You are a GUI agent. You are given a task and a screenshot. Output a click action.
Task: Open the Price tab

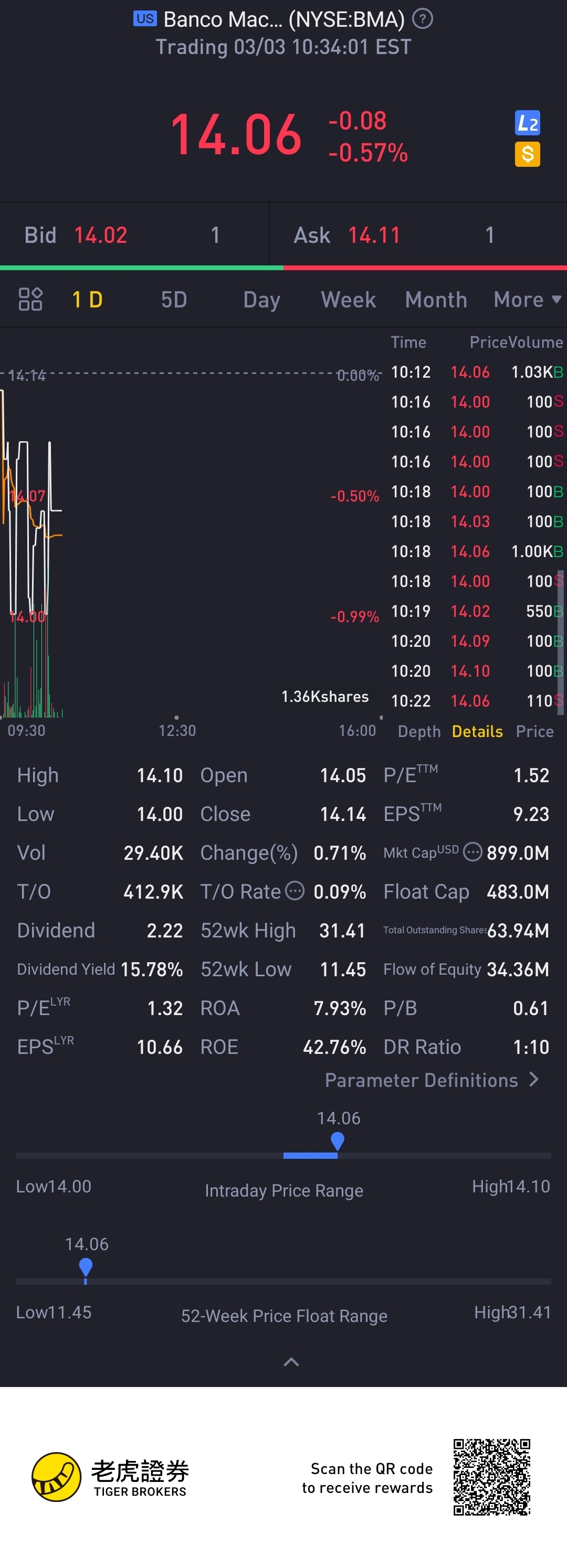point(535,731)
